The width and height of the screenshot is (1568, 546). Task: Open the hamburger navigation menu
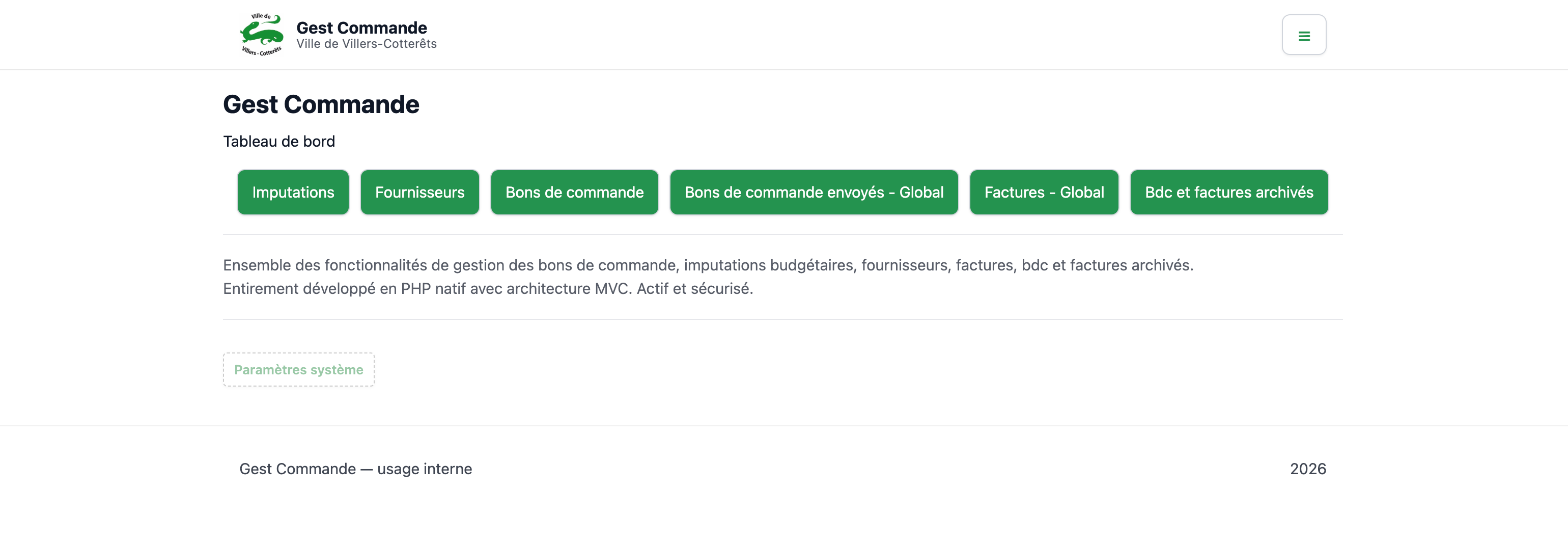tap(1303, 35)
